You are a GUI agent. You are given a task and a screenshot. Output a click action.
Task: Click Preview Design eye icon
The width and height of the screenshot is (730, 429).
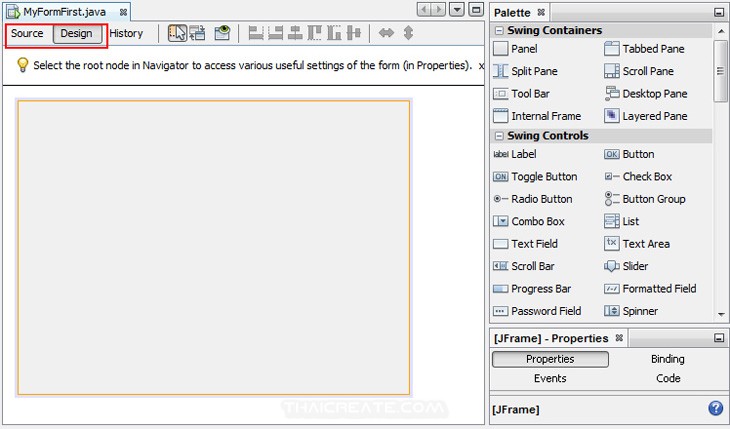223,33
